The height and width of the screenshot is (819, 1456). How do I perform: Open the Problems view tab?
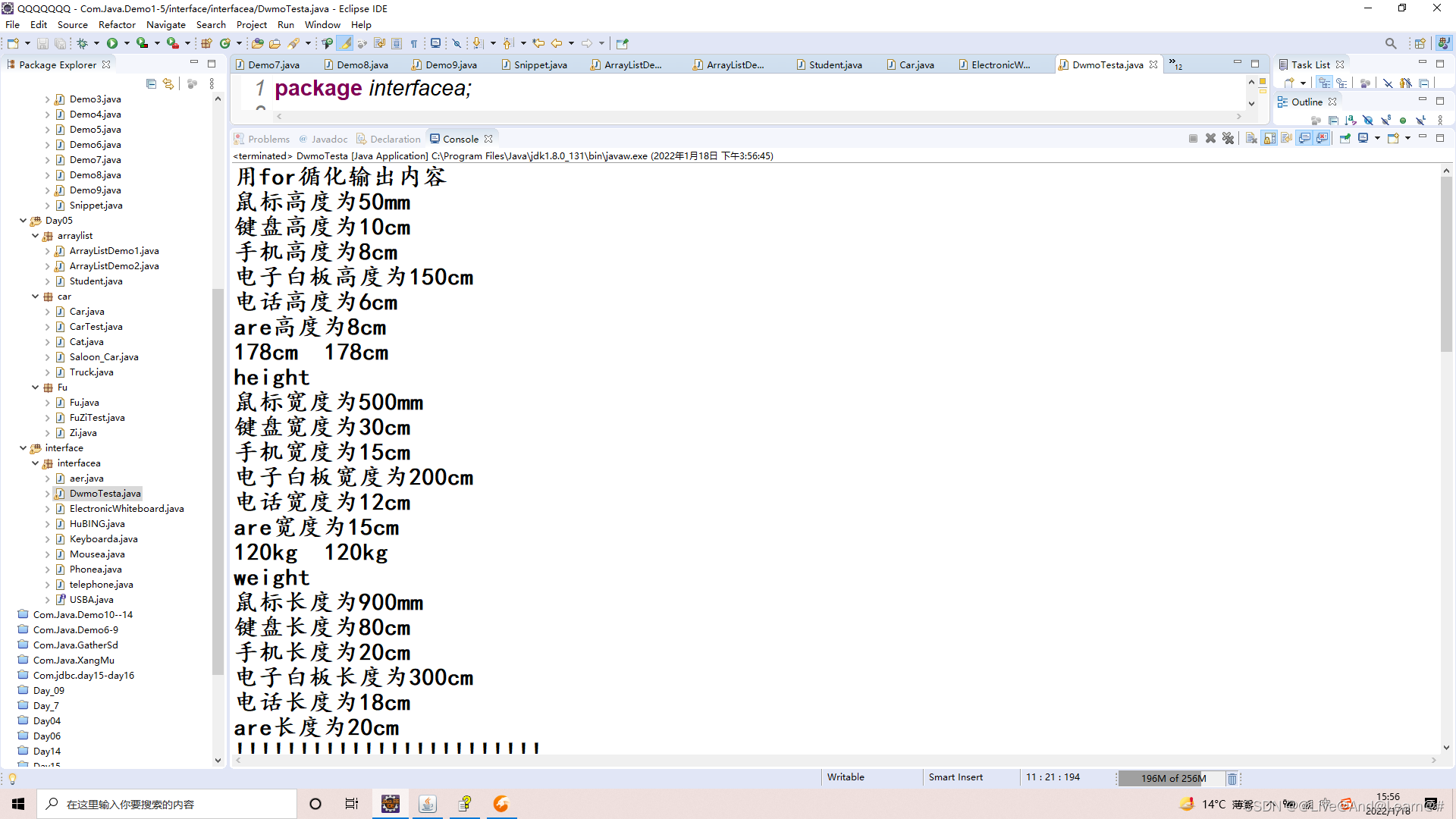pos(268,139)
